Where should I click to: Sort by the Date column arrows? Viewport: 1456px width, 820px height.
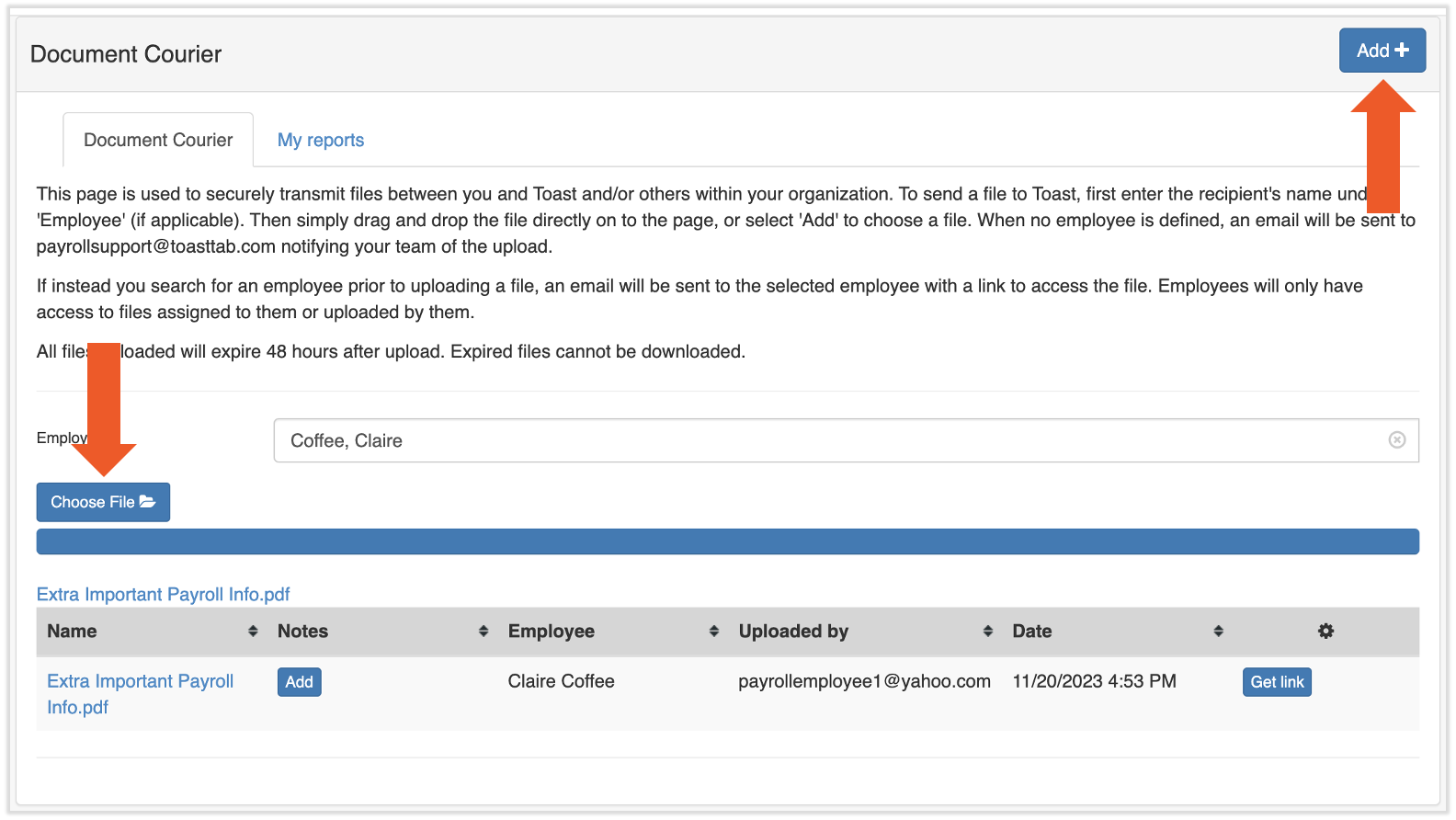pos(1218,632)
